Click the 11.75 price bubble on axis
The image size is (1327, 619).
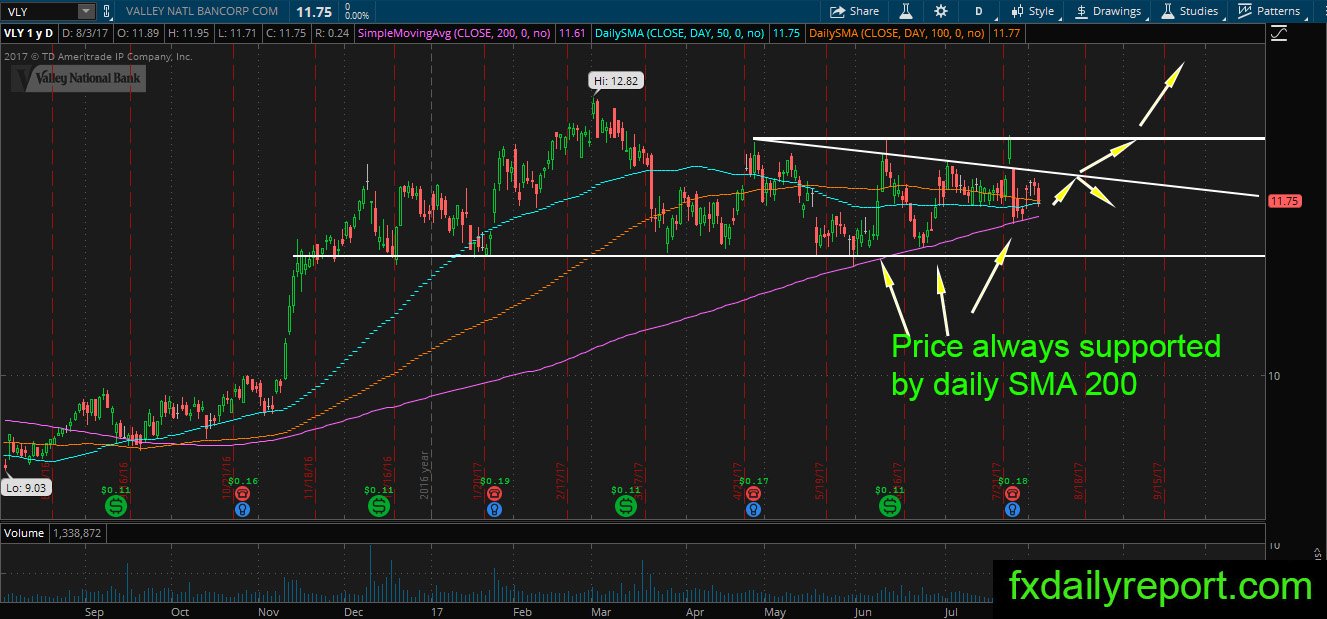pyautogui.click(x=1285, y=201)
